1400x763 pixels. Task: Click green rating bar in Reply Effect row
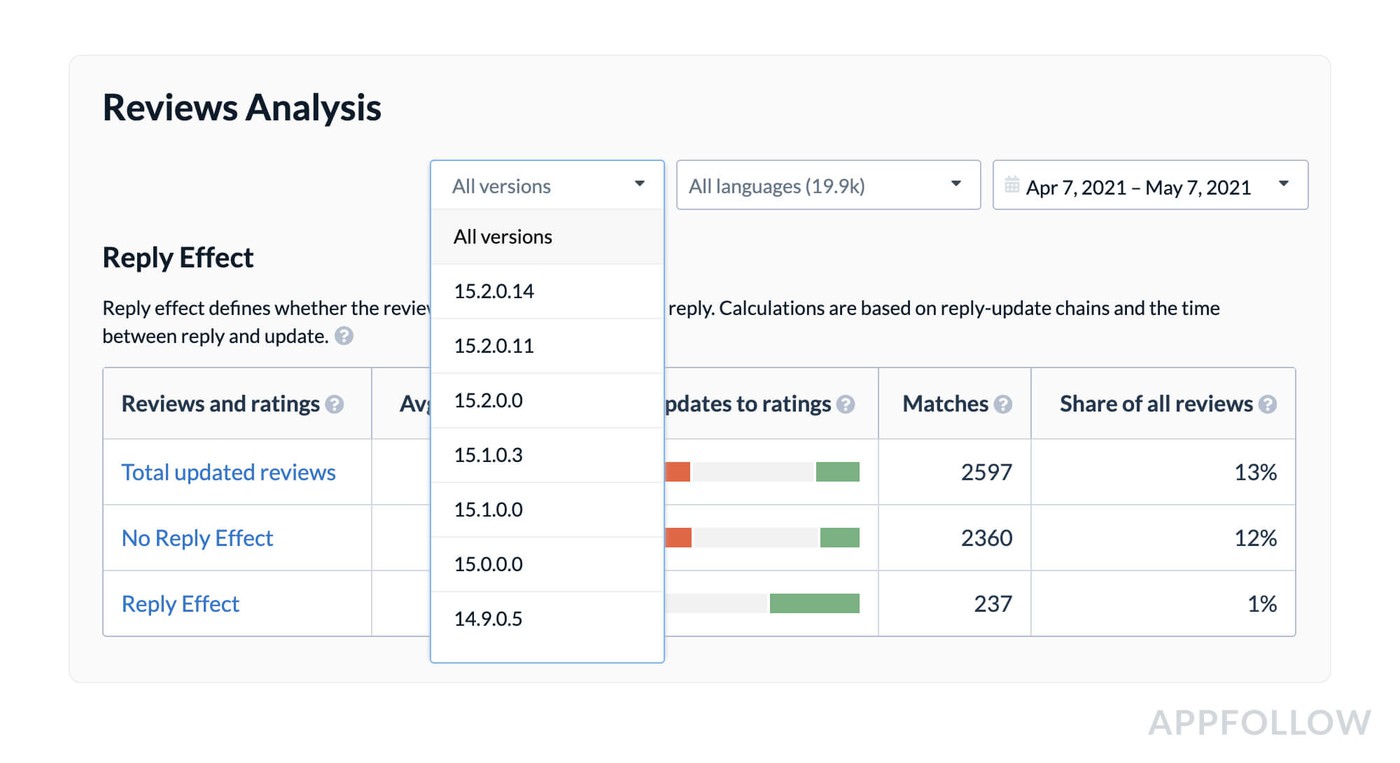point(814,603)
